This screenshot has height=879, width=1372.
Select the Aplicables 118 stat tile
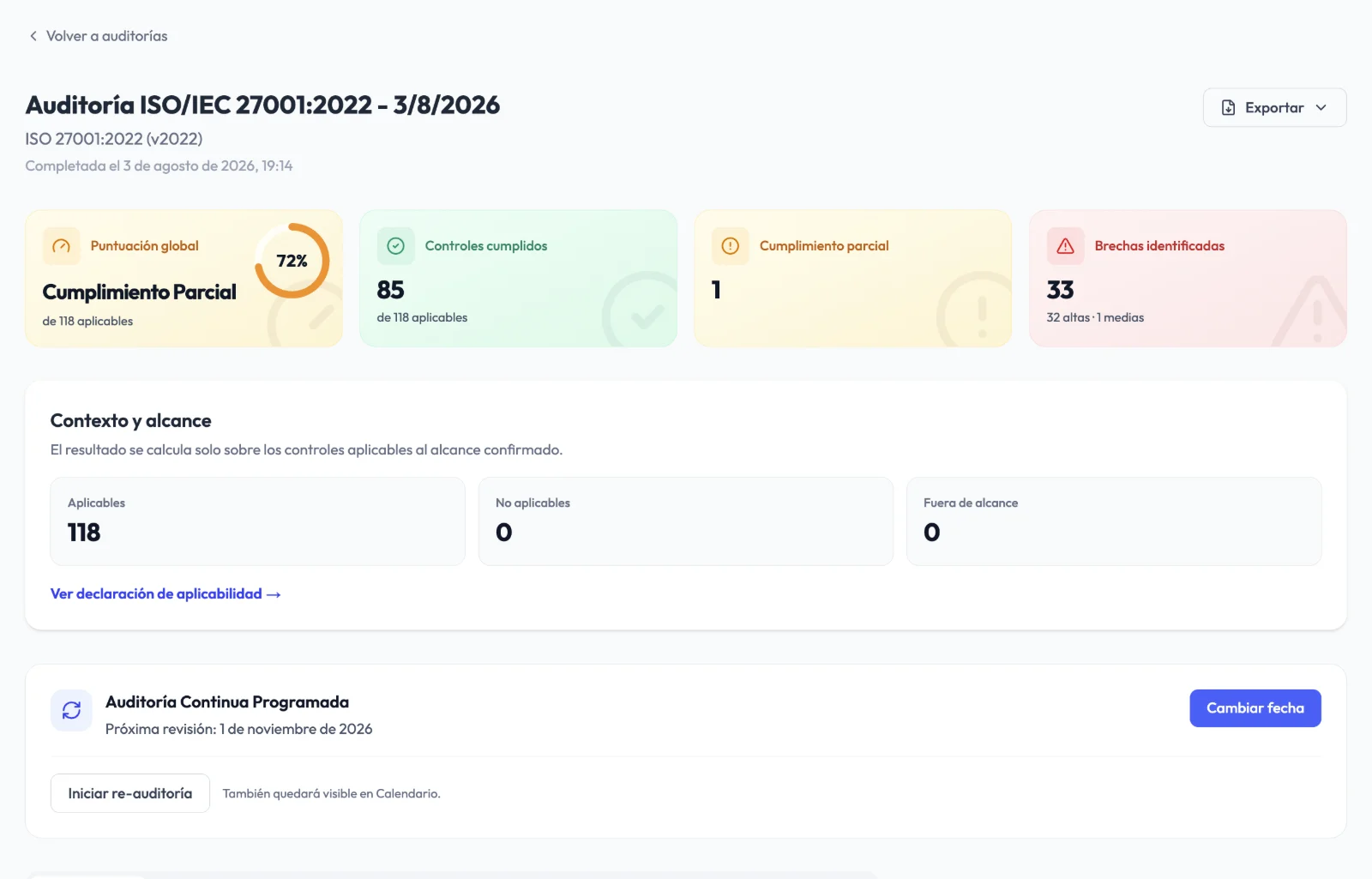click(257, 521)
